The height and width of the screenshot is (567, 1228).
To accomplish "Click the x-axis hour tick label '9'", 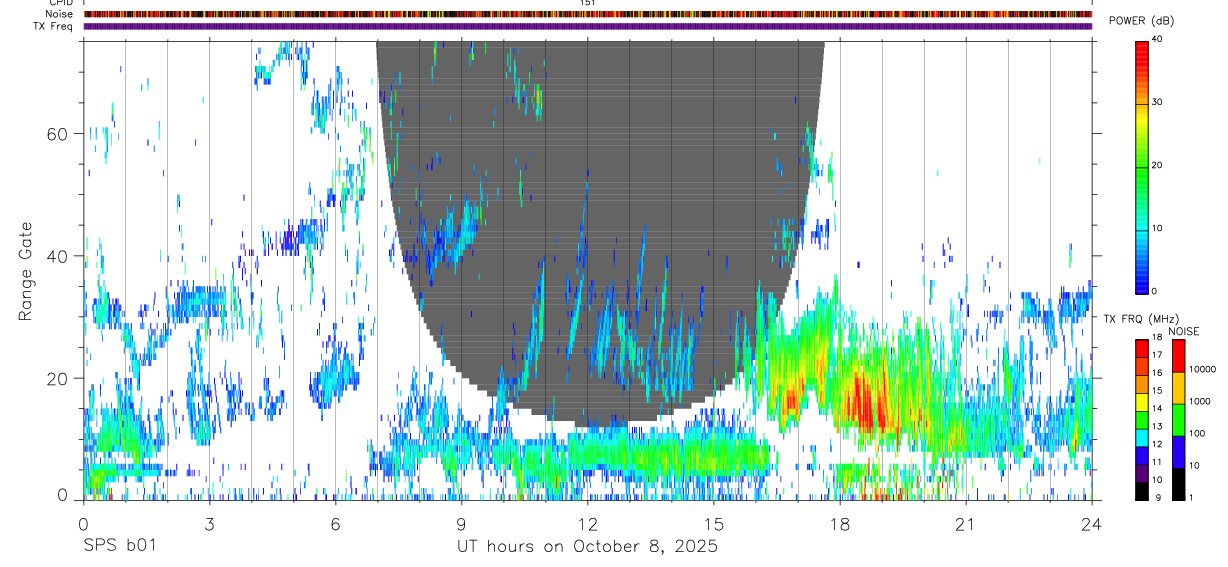I will tap(461, 525).
